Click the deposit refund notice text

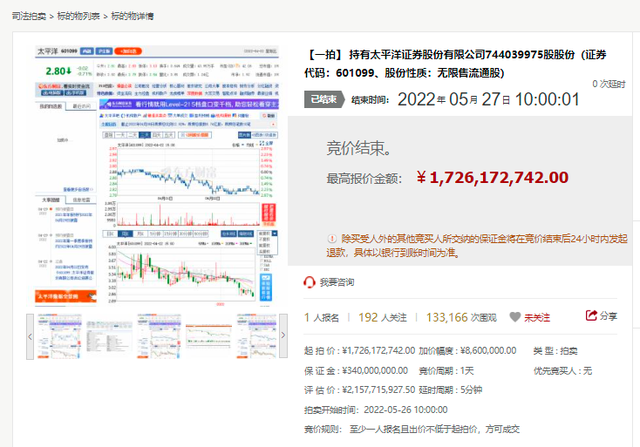click(477, 245)
